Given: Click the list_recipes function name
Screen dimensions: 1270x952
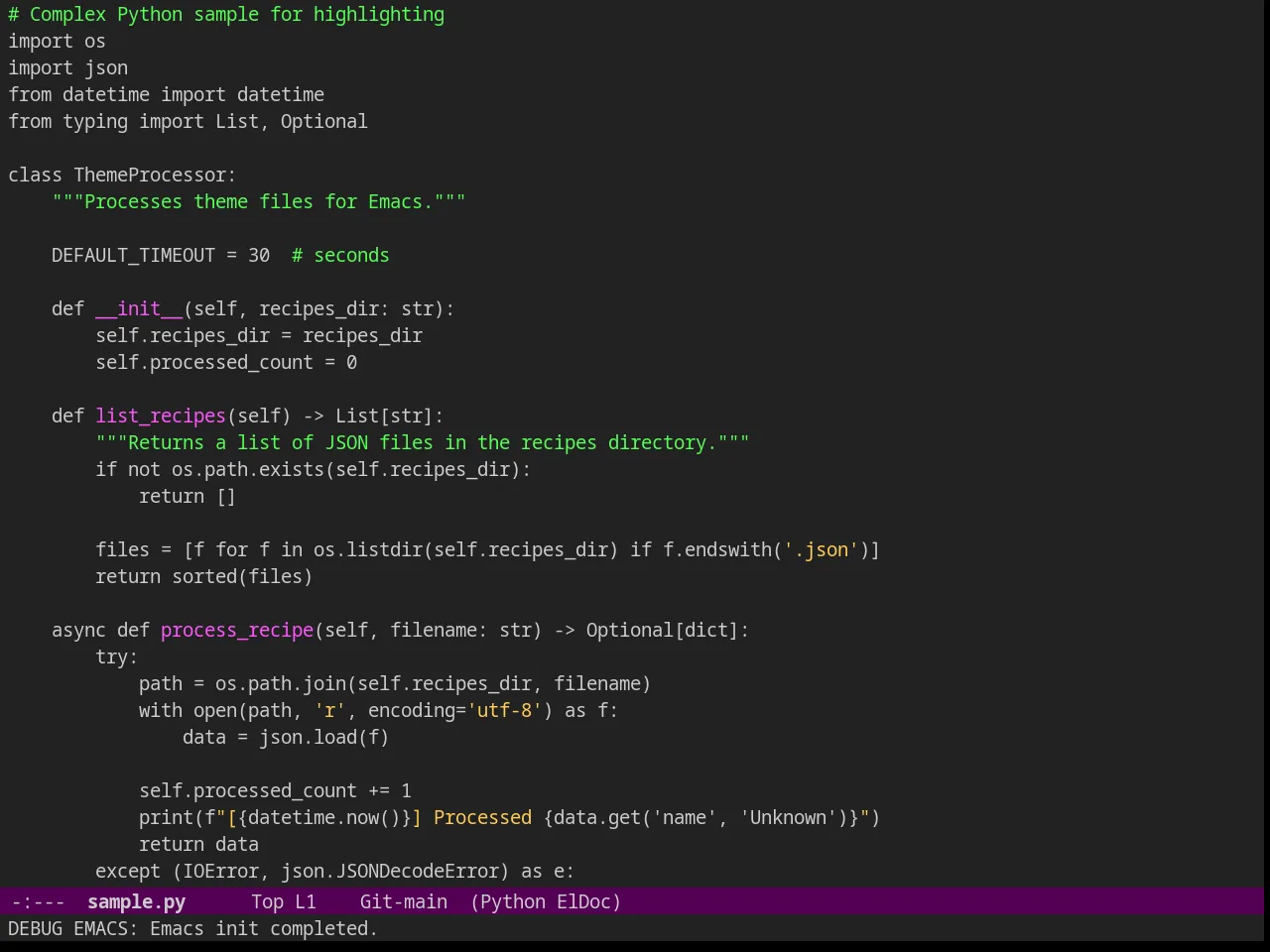Looking at the screenshot, I should point(161,416).
